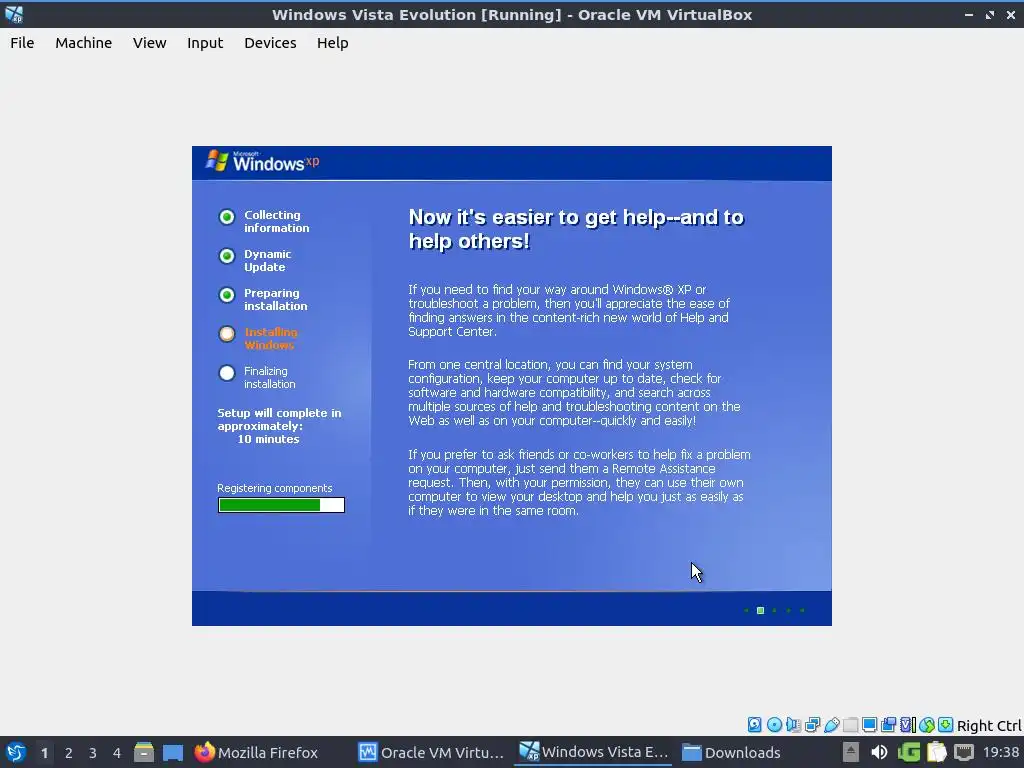
Task: Open the LXQt start menu bird icon
Action: 15,752
